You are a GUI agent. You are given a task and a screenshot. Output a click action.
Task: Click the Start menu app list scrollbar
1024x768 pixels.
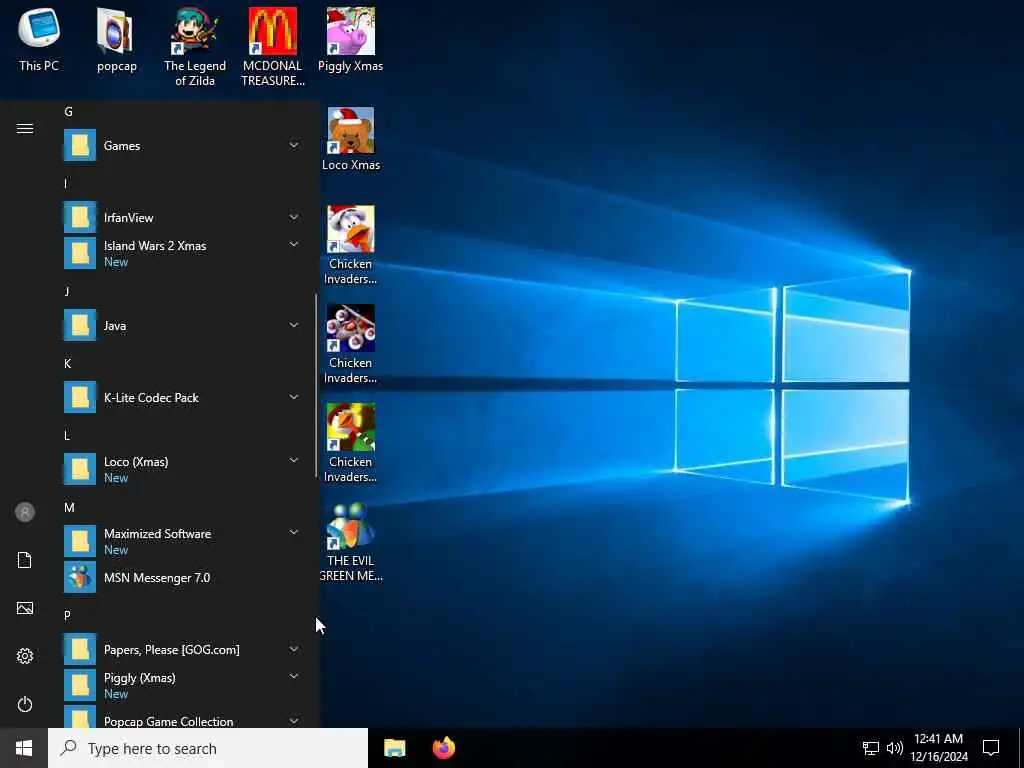pyautogui.click(x=316, y=385)
